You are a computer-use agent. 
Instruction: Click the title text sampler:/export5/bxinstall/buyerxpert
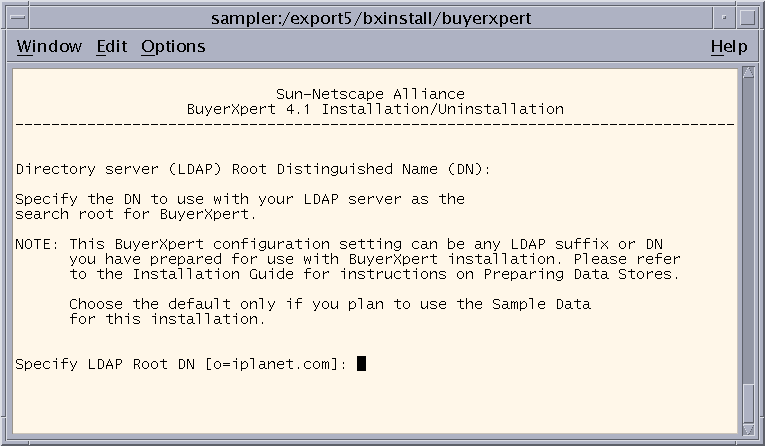[x=371, y=19]
